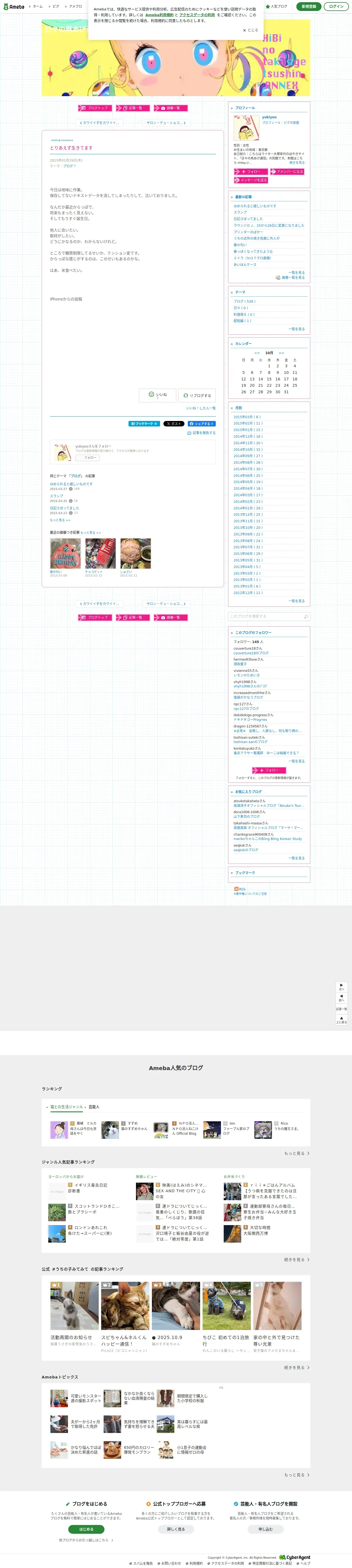Screen dimensions: 352x1568
Task: Go to previous article カワイイ子をカワイイ above the post
Action: 99,123
